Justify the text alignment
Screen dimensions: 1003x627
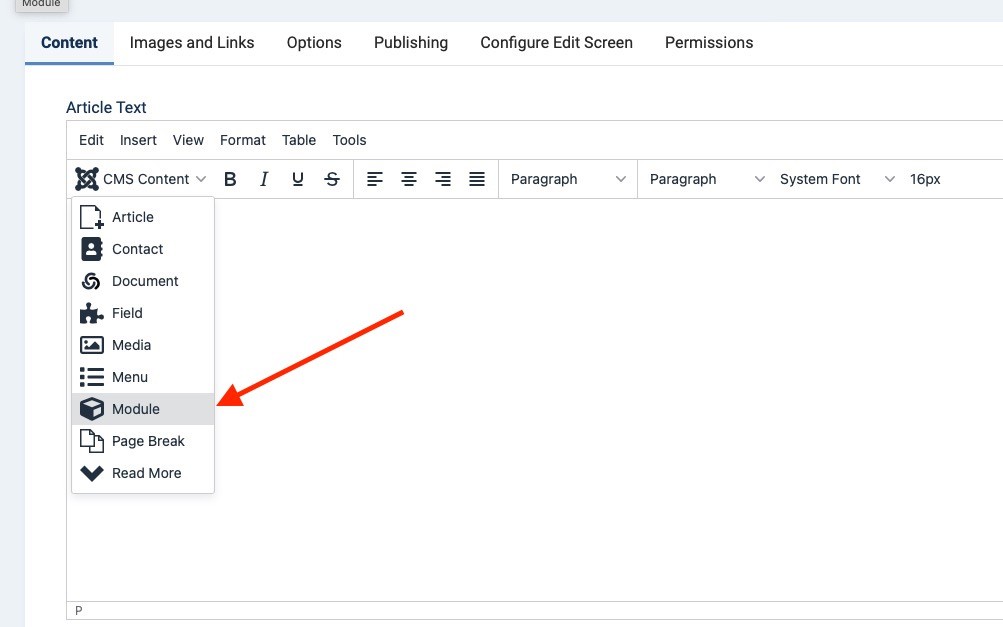[x=477, y=179]
